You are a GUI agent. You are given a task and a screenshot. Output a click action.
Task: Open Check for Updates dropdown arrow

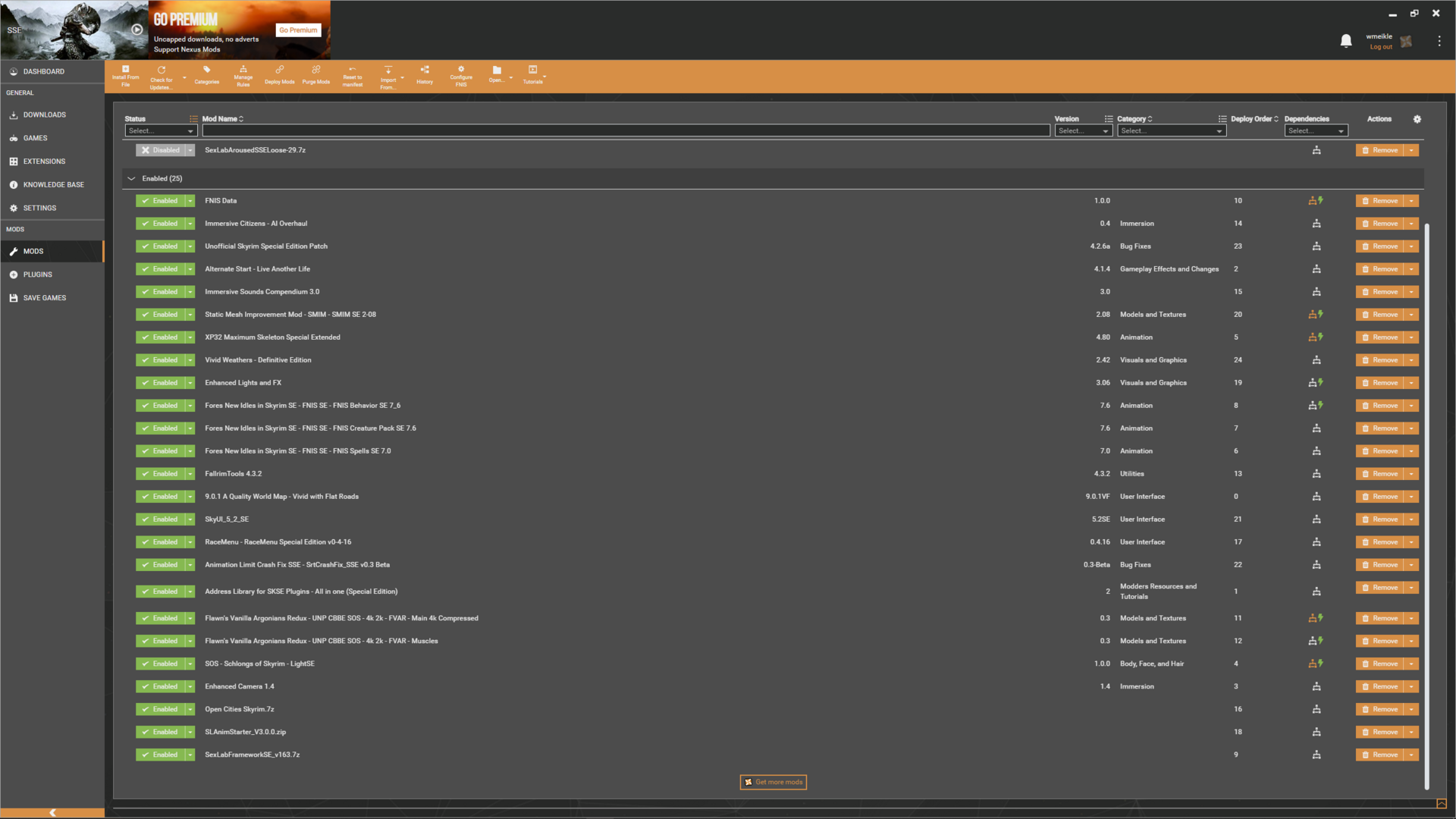point(184,77)
